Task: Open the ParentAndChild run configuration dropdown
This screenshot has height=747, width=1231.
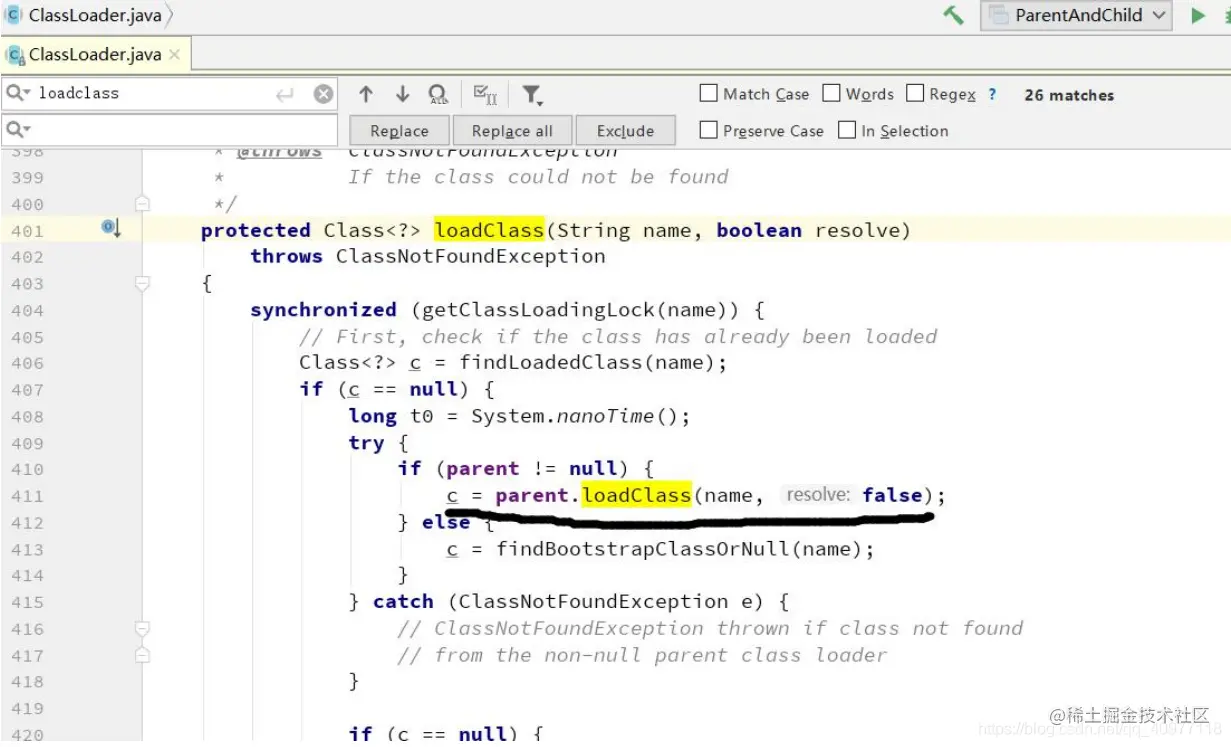Action: [1076, 15]
